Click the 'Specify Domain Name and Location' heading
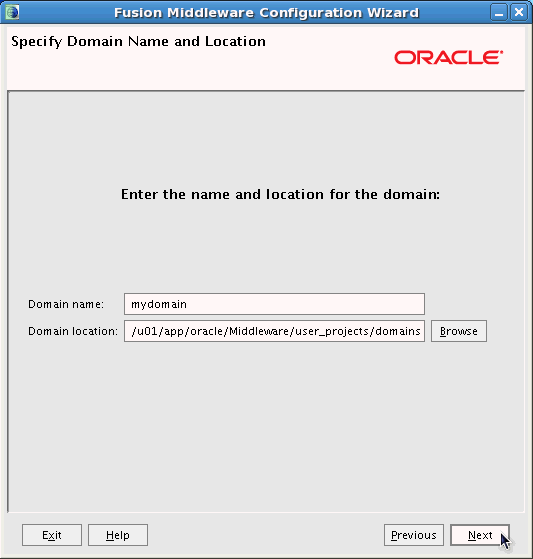The height and width of the screenshot is (559, 533). point(138,42)
